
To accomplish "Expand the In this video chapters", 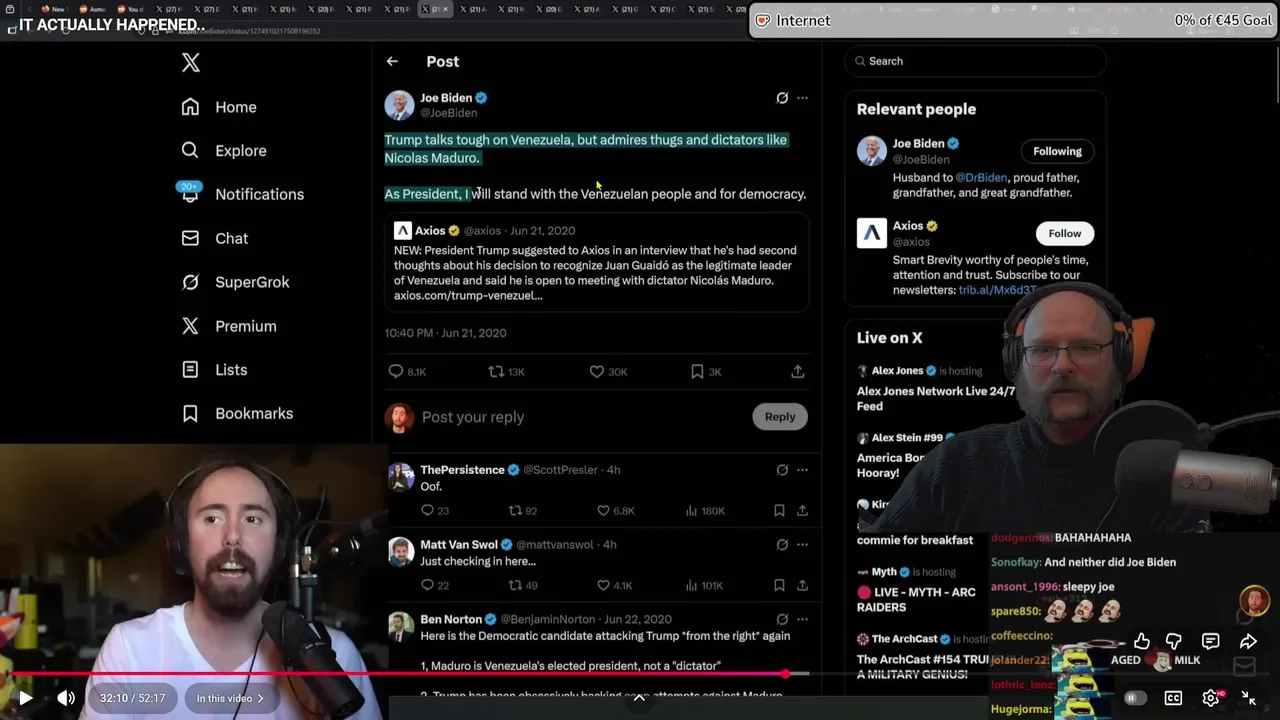I will point(230,698).
